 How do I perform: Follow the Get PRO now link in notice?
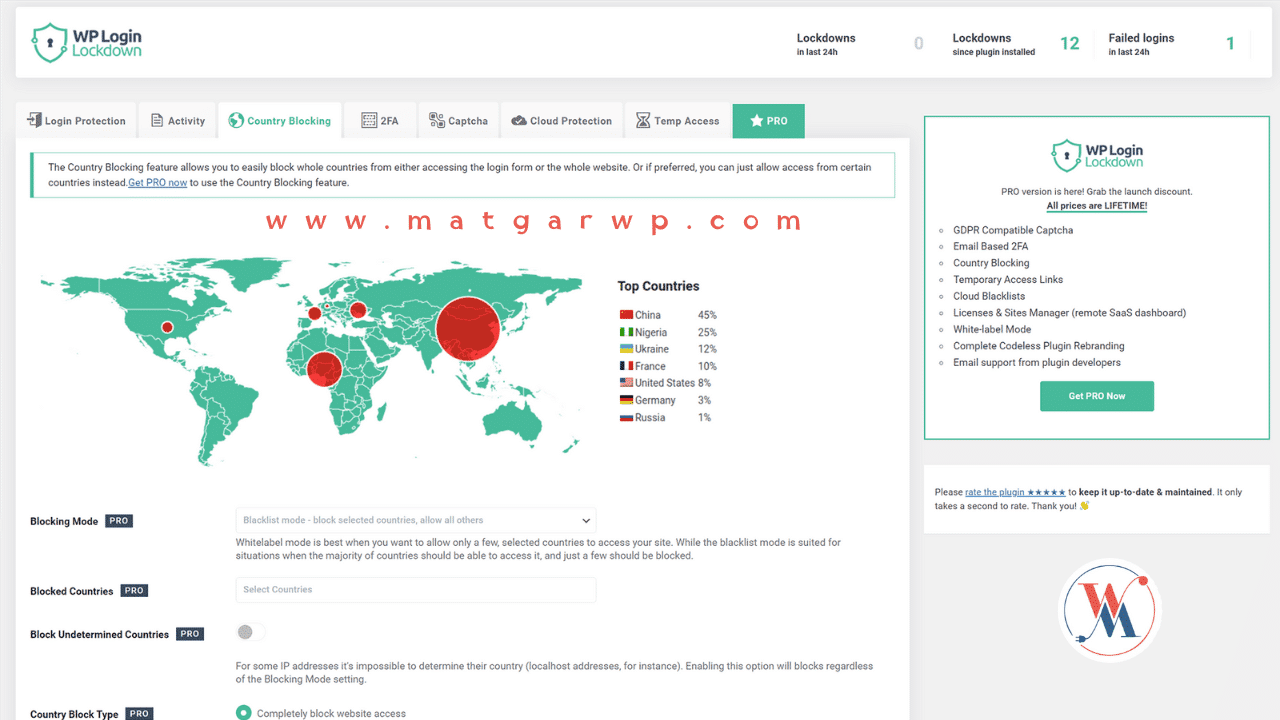tap(158, 183)
